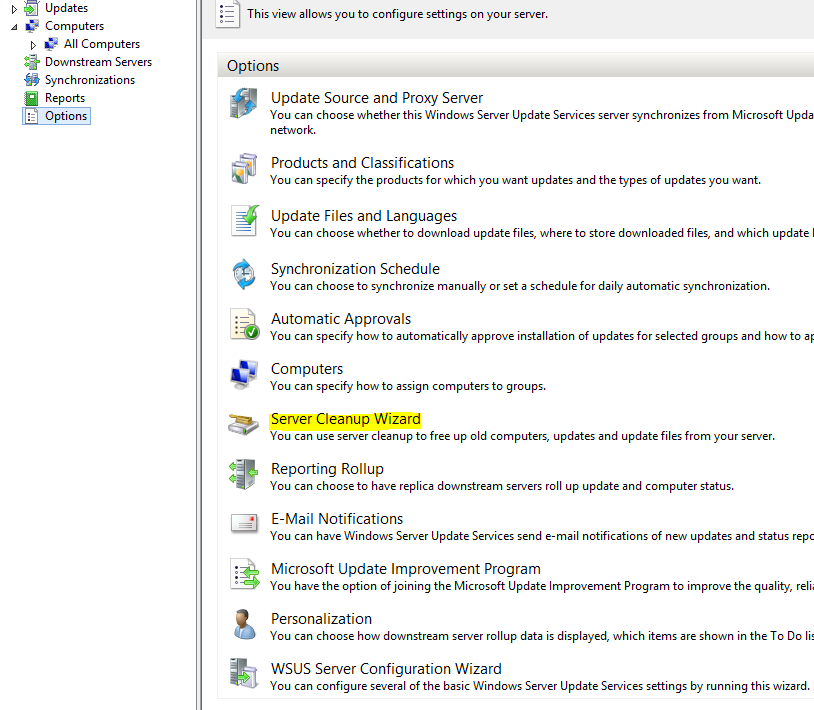Open Products and Classifications link
The width and height of the screenshot is (814, 710).
tap(362, 163)
